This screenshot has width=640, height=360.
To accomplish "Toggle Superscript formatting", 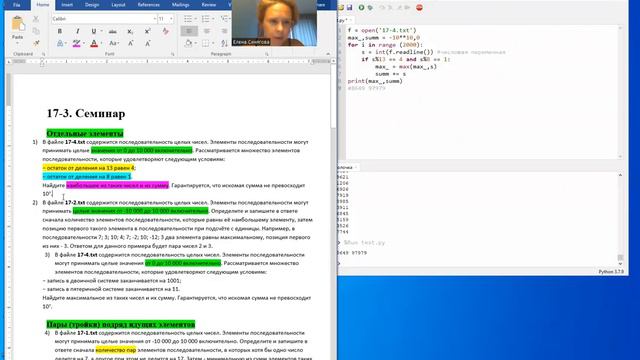I will tap(148, 31).
